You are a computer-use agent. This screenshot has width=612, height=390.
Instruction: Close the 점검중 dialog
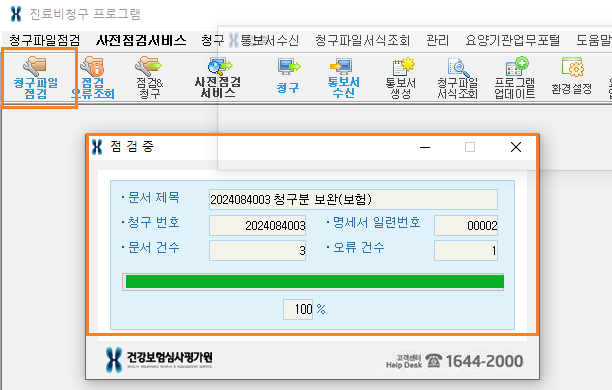coord(516,148)
